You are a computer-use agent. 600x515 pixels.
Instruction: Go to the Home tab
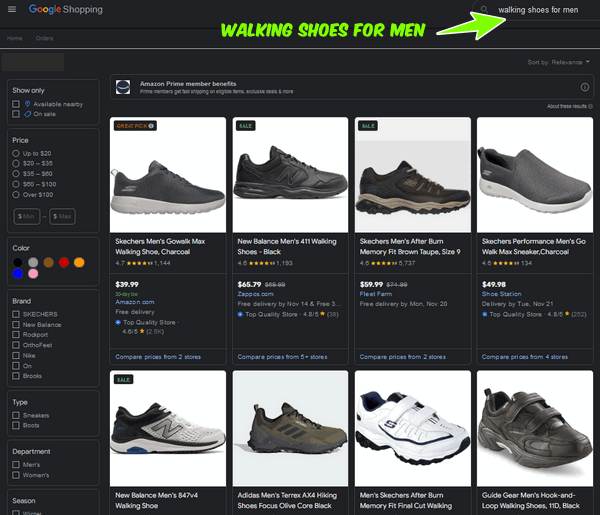coord(15,38)
